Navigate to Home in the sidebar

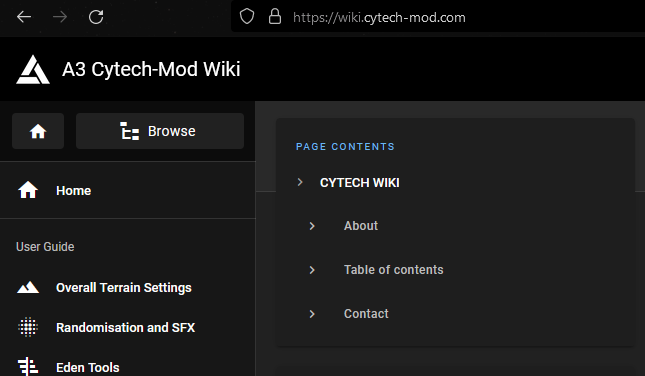tap(128, 190)
